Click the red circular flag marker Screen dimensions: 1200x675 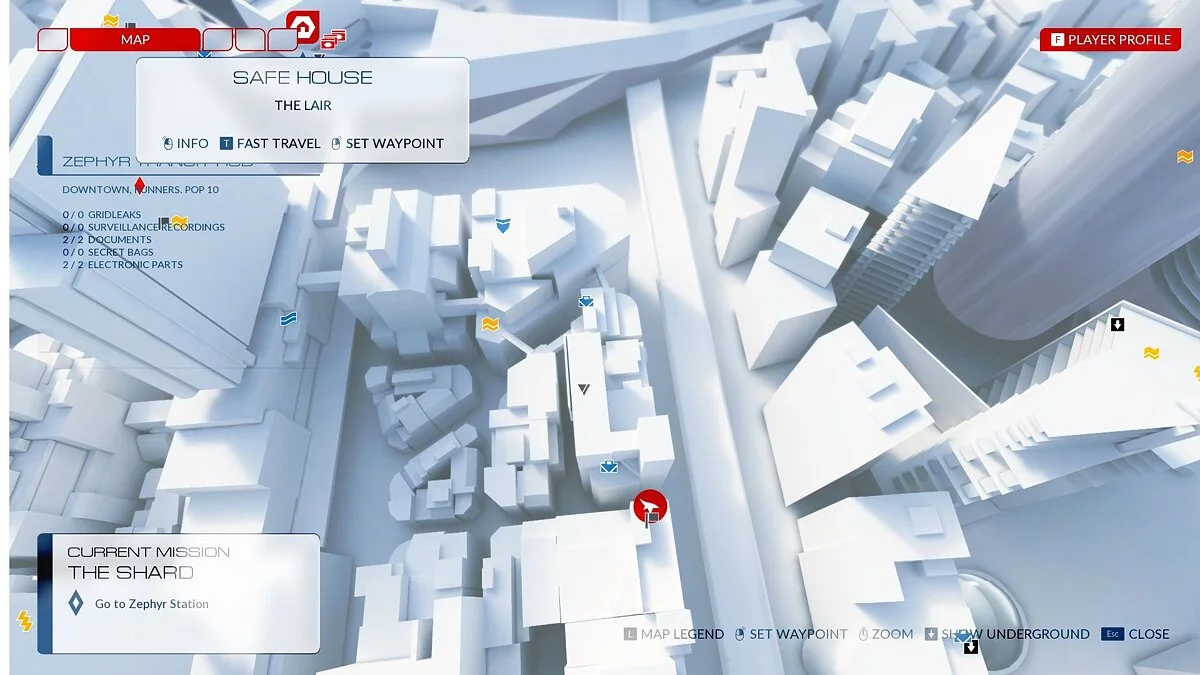tap(650, 507)
